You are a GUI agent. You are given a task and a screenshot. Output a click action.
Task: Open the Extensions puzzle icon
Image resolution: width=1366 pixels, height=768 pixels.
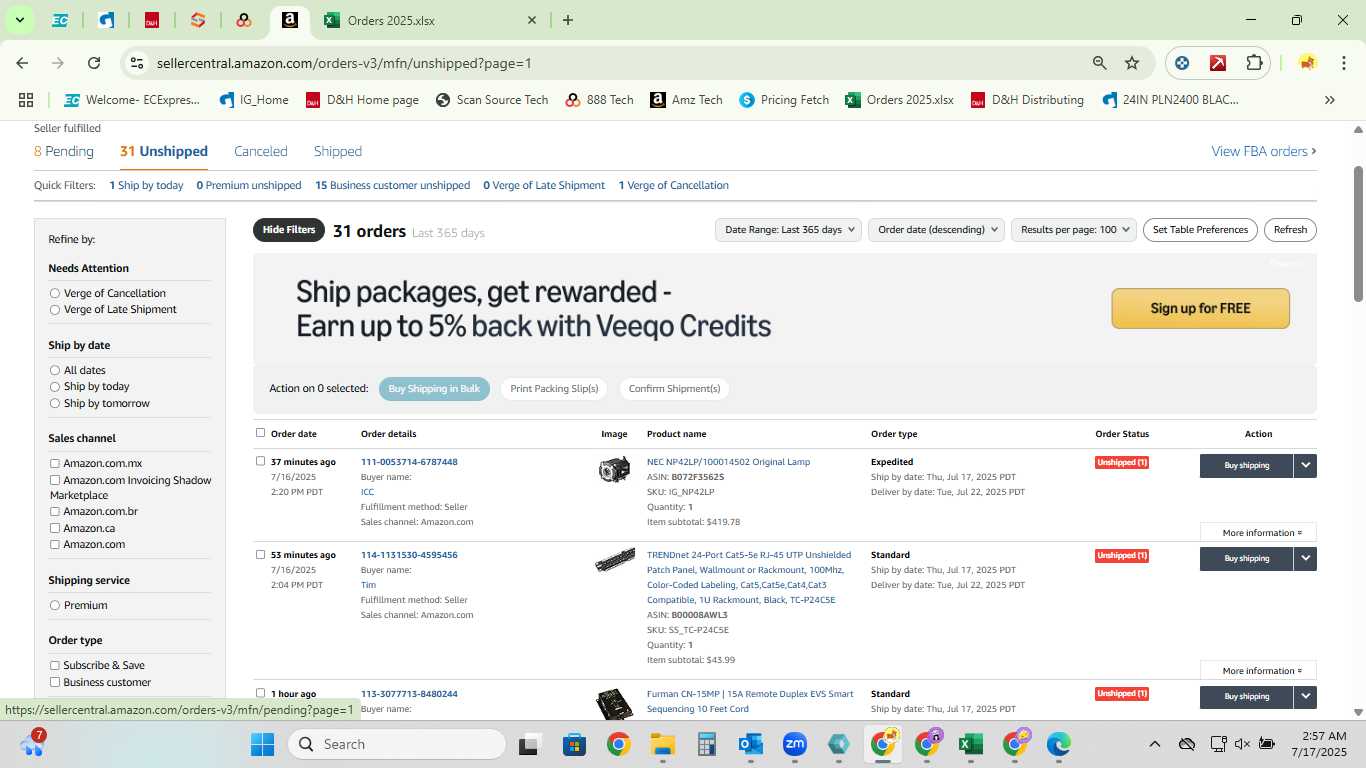pyautogui.click(x=1254, y=63)
